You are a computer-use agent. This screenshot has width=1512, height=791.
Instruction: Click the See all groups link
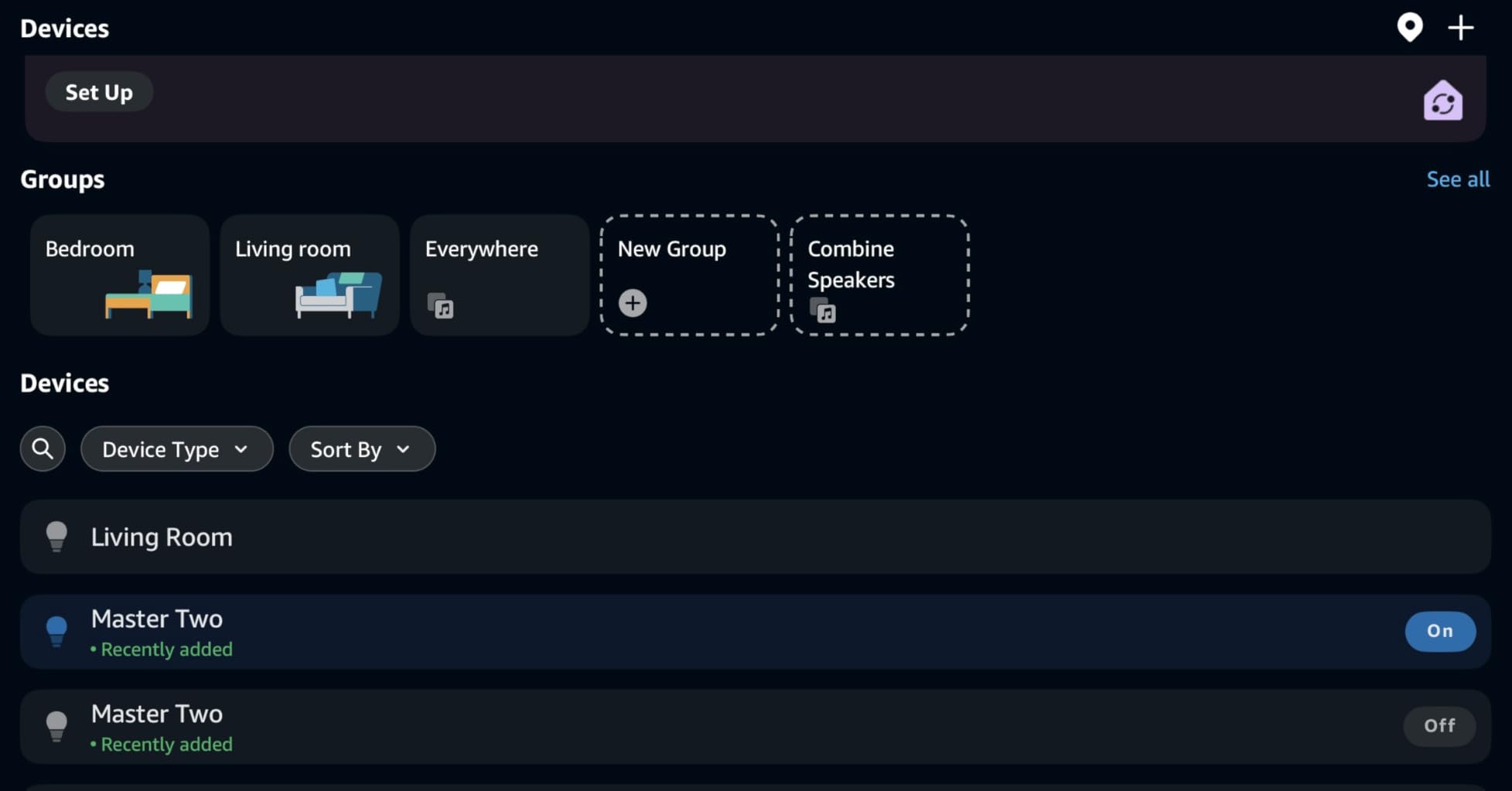1457,179
